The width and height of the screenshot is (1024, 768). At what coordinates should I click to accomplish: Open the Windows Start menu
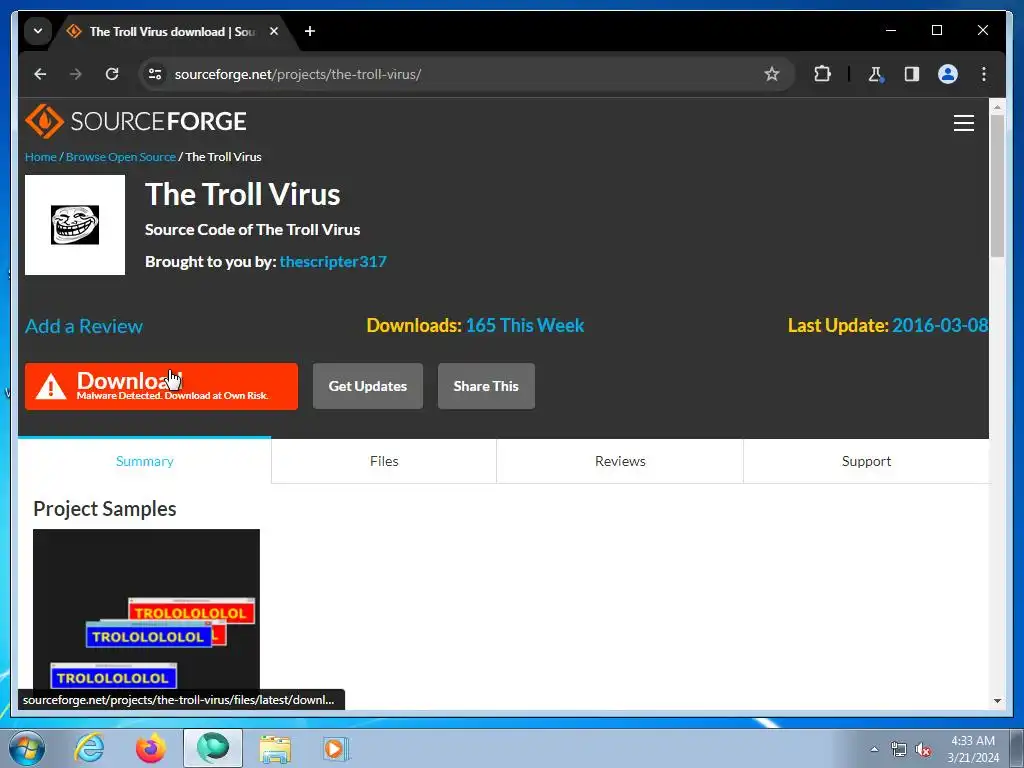point(27,748)
